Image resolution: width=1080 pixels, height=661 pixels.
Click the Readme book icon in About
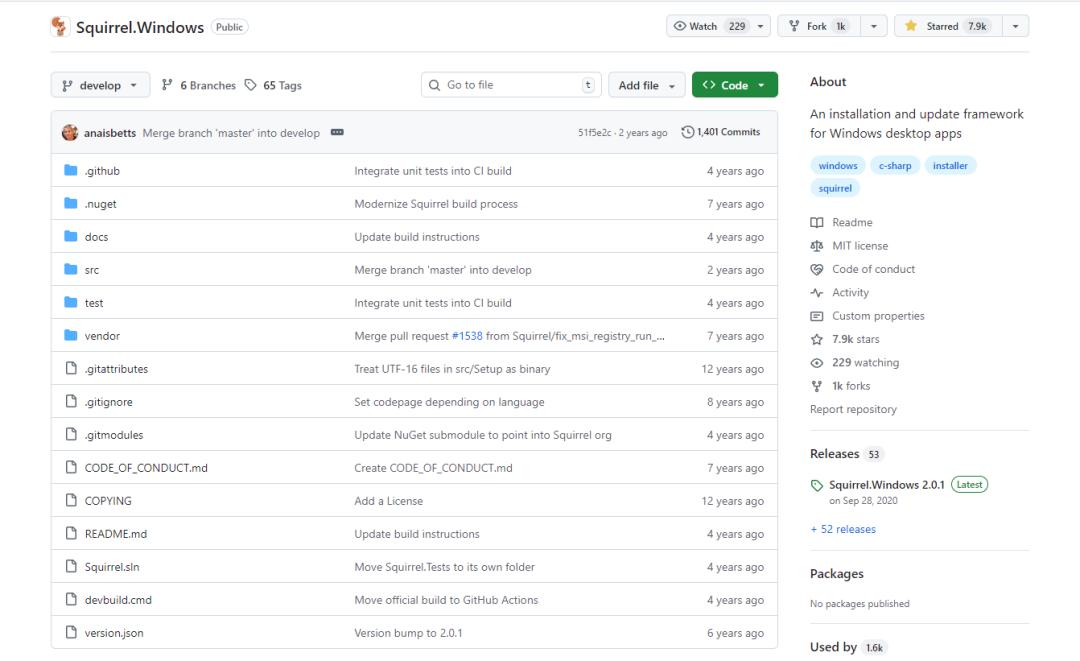click(x=817, y=222)
